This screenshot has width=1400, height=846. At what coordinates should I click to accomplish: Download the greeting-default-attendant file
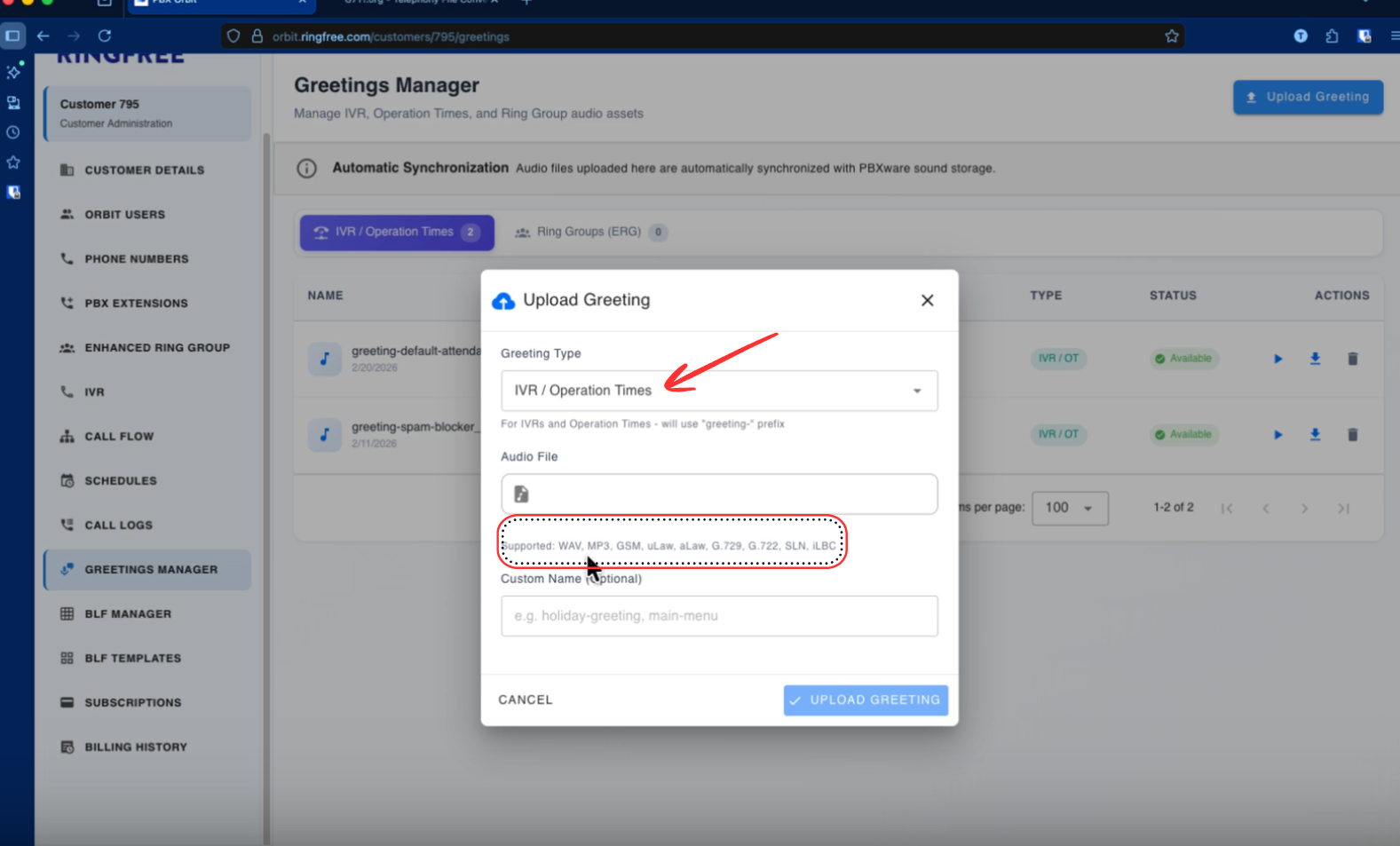point(1315,359)
